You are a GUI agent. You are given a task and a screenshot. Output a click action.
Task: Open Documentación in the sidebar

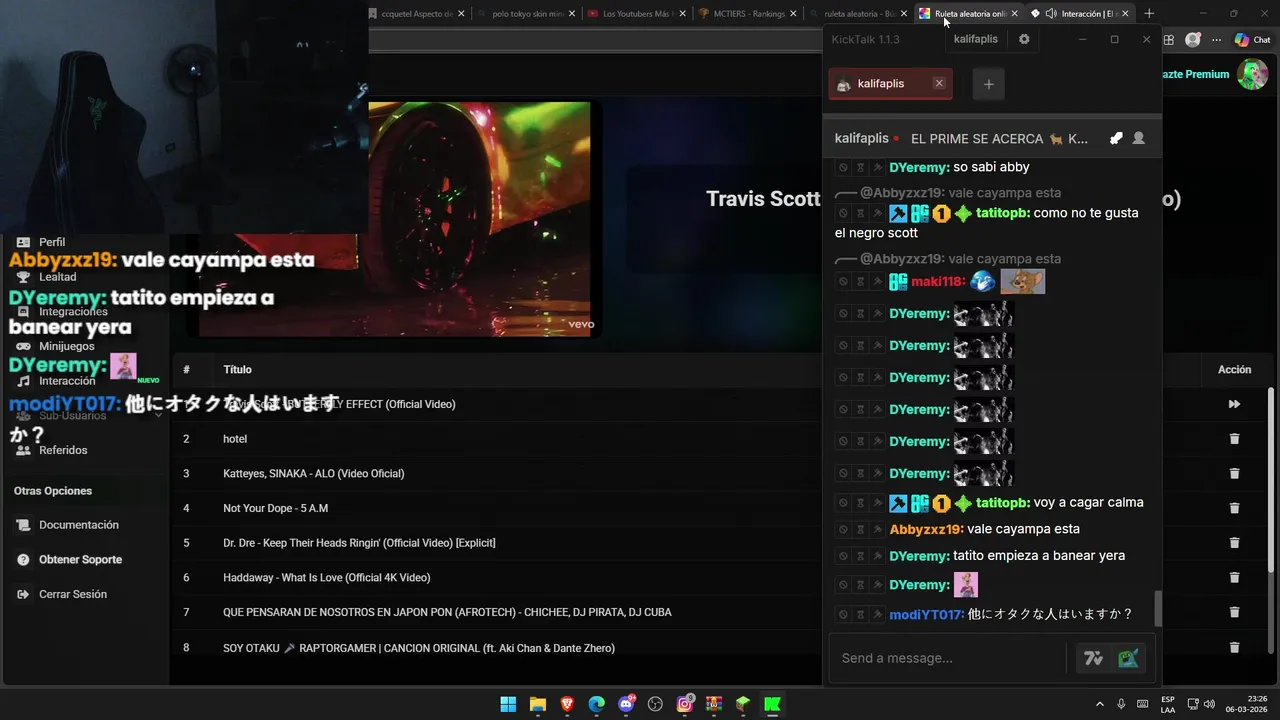[x=79, y=525]
